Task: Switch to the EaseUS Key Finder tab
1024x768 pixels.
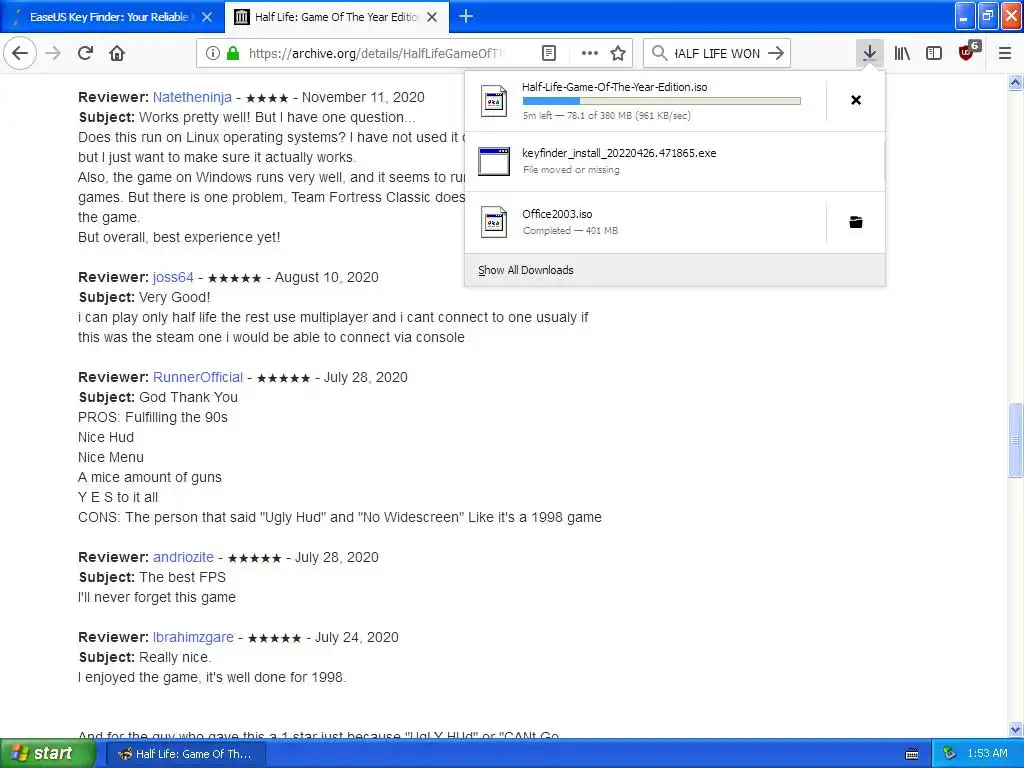Action: 108,17
